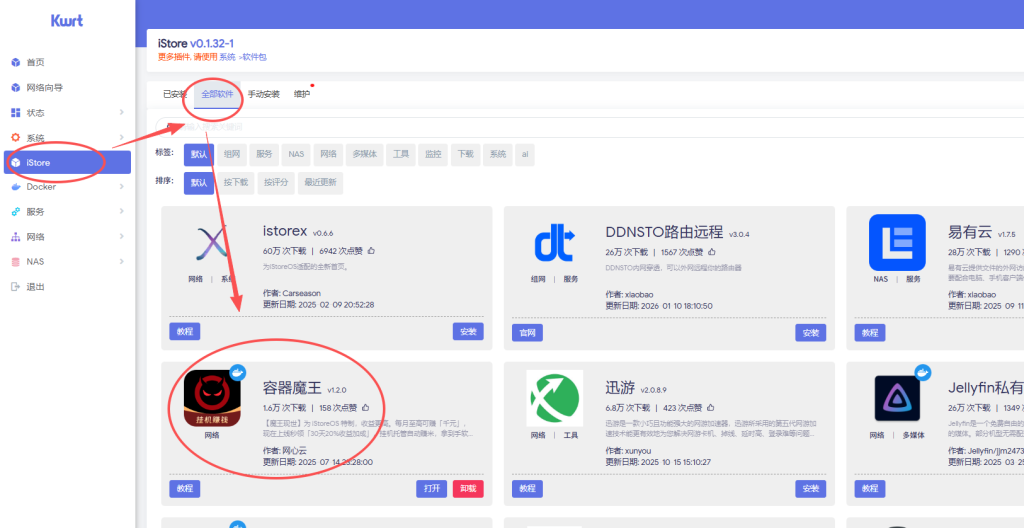Open the 容器魔王 教程 button
The height and width of the screenshot is (528, 1024).
pyautogui.click(x=185, y=489)
